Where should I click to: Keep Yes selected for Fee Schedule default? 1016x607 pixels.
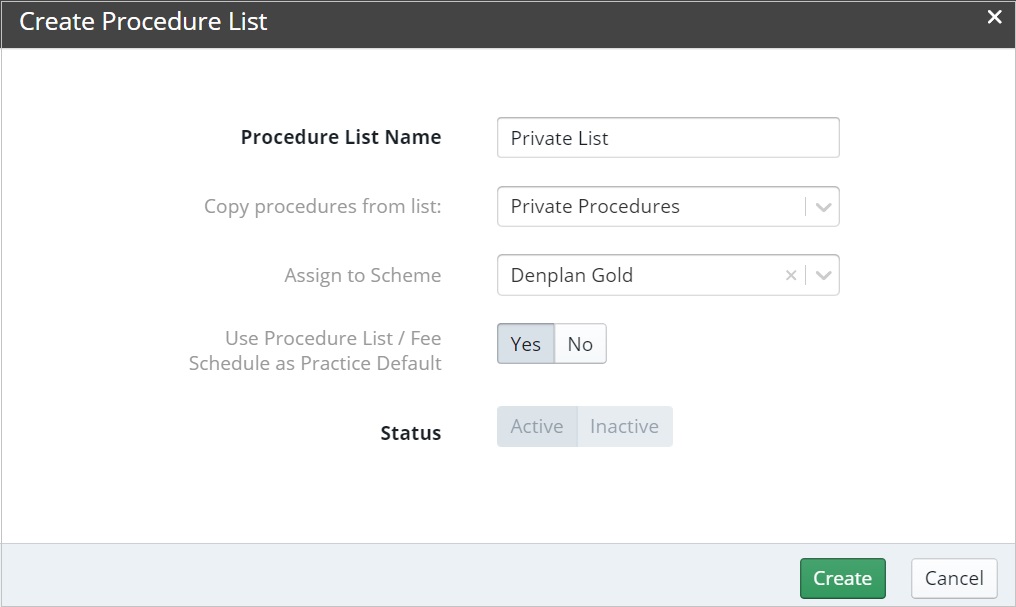point(525,343)
